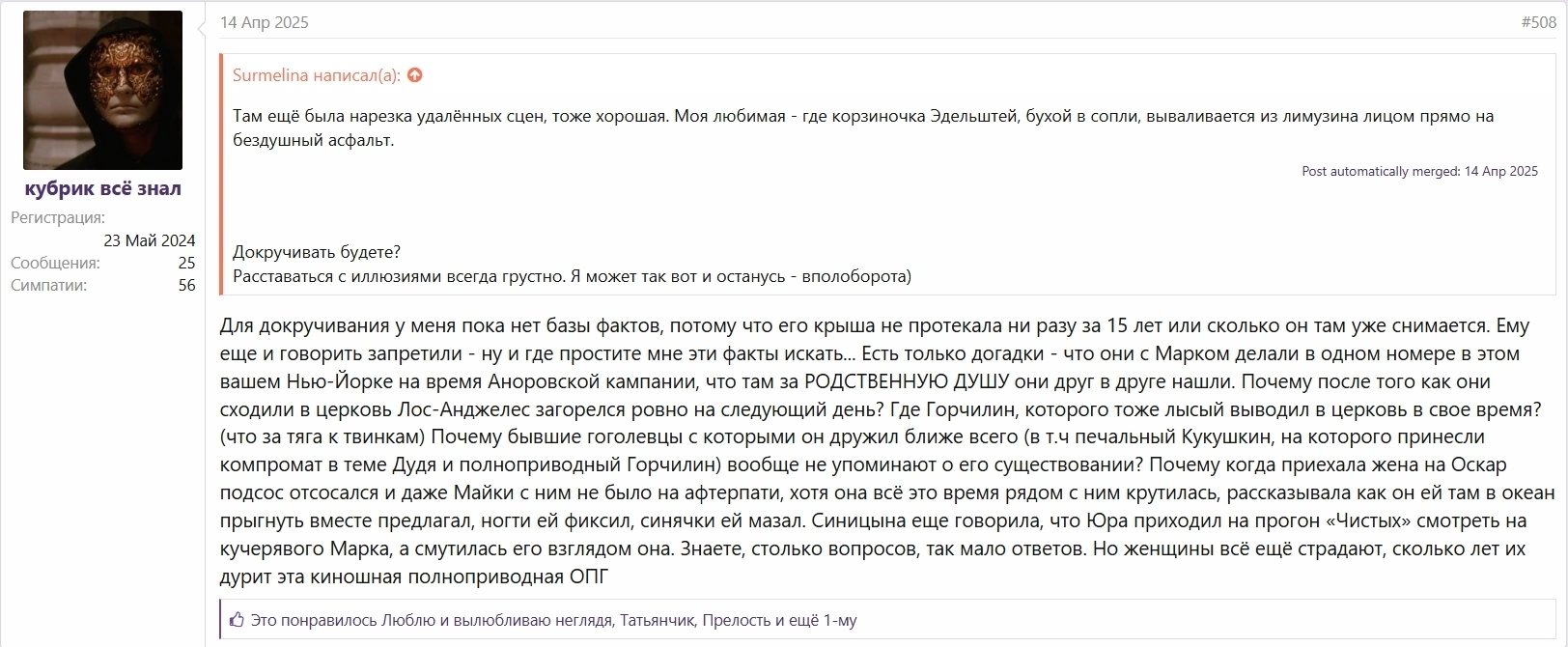This screenshot has height=647, width=1568.
Task: Click the Post automatically merged note
Action: (1419, 171)
